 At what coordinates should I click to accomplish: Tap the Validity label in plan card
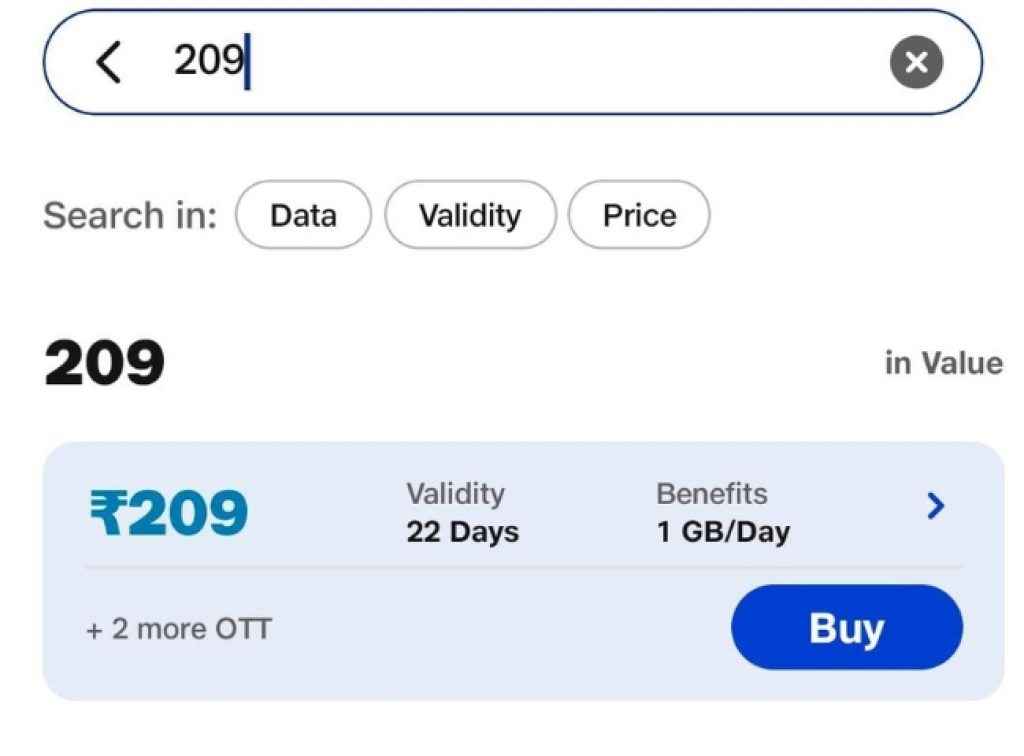455,494
